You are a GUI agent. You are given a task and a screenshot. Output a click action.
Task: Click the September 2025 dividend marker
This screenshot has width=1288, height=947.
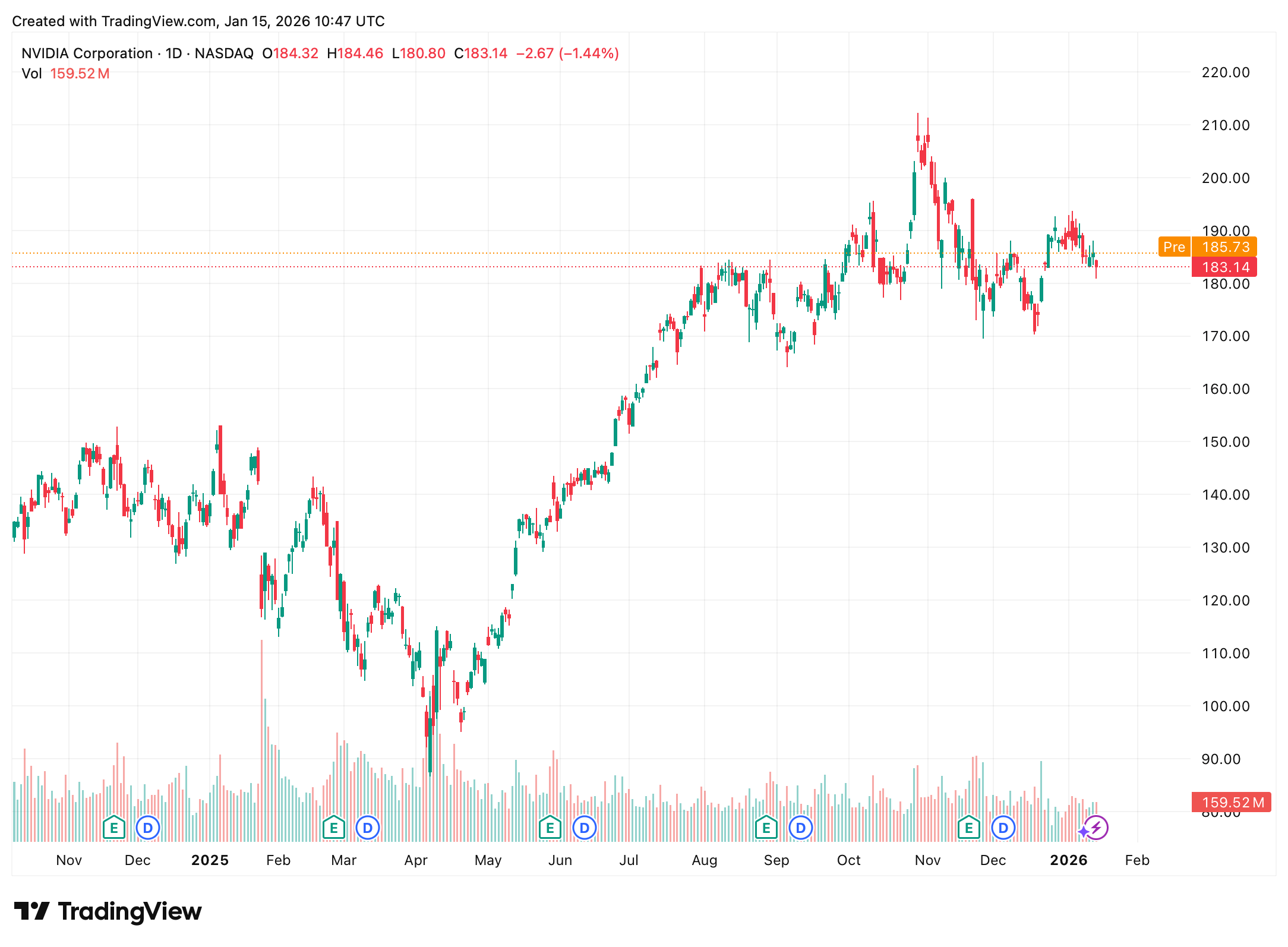801,828
